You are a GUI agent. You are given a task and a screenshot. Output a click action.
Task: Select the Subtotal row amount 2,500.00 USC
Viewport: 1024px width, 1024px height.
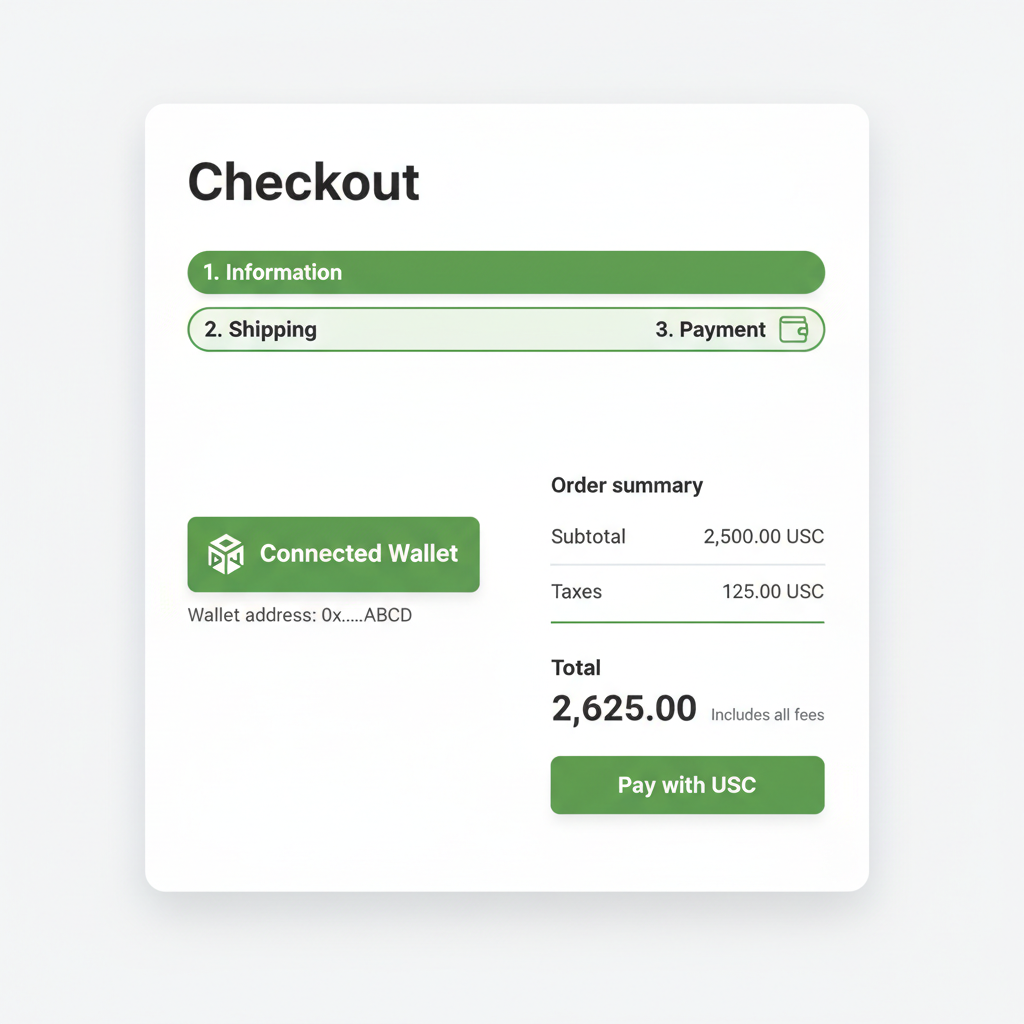pos(764,536)
